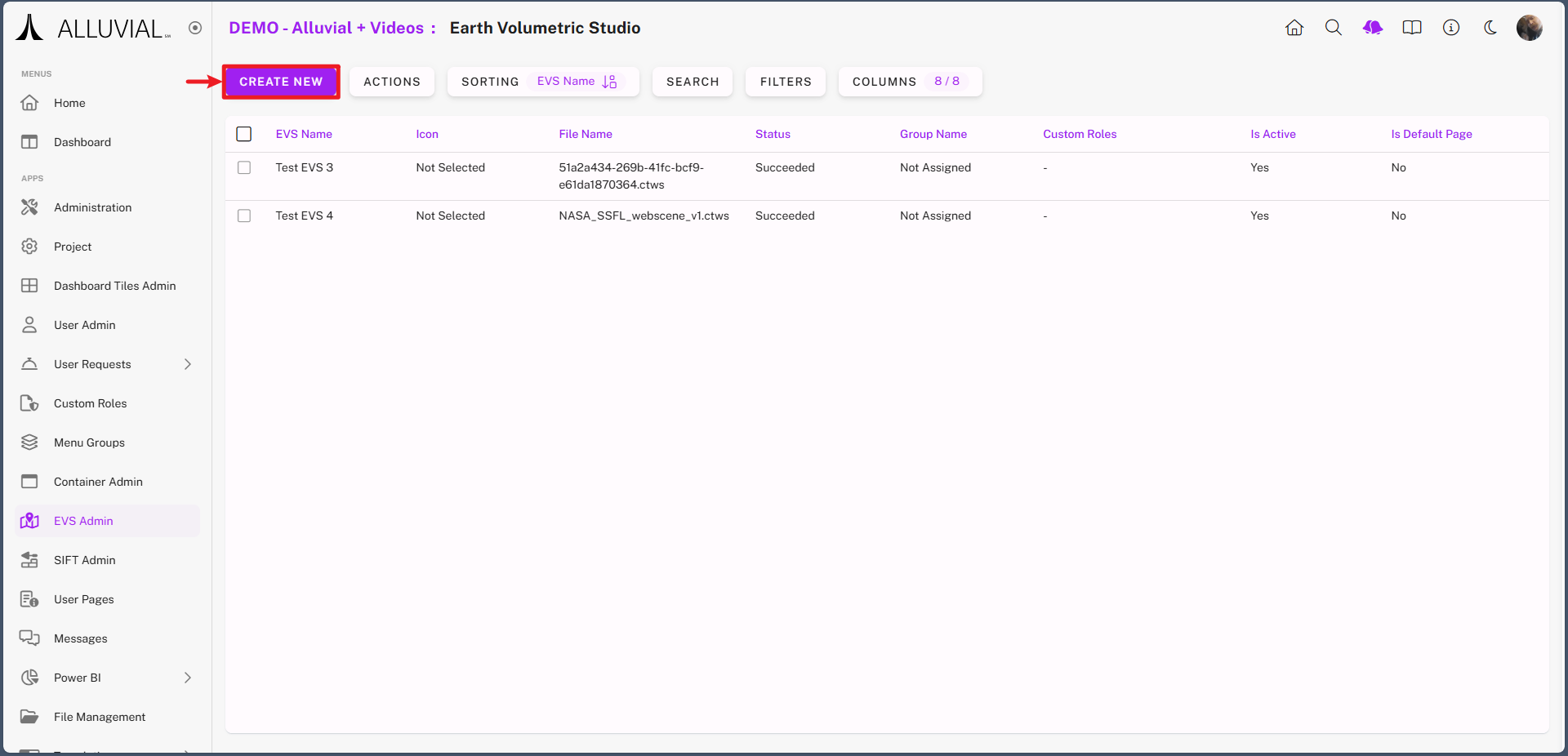Toggle dark mode with moon icon
1568x756 pixels.
pyautogui.click(x=1490, y=28)
